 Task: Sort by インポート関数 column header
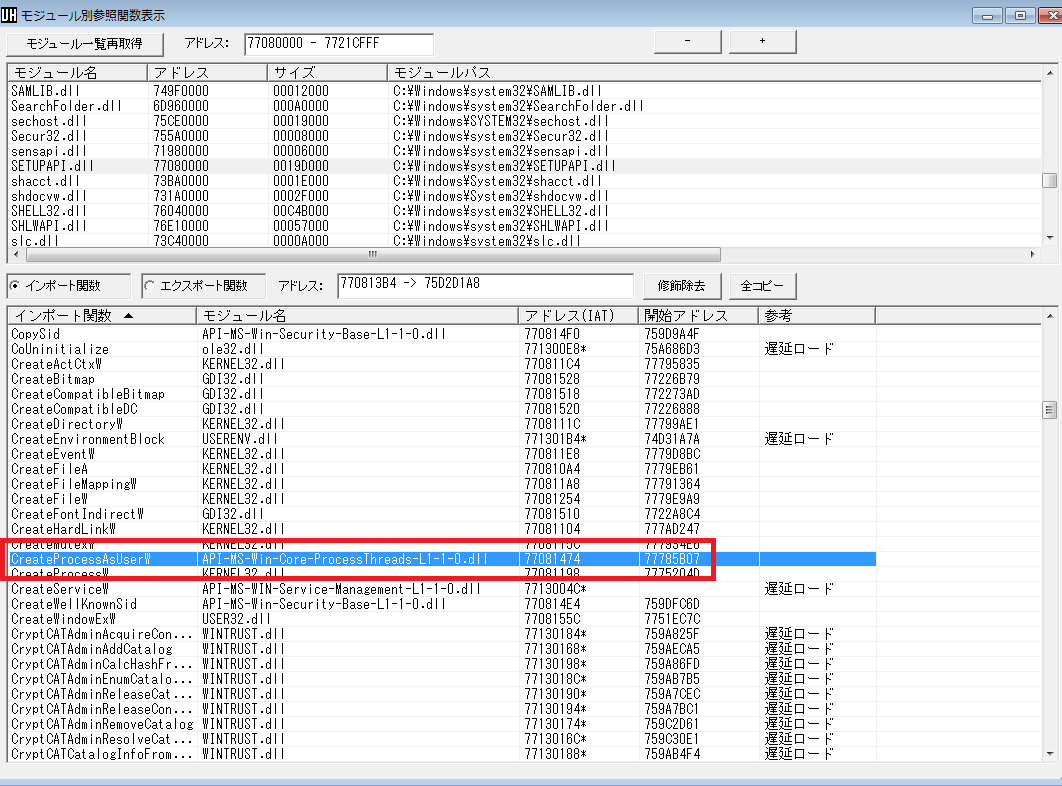pyautogui.click(x=102, y=316)
